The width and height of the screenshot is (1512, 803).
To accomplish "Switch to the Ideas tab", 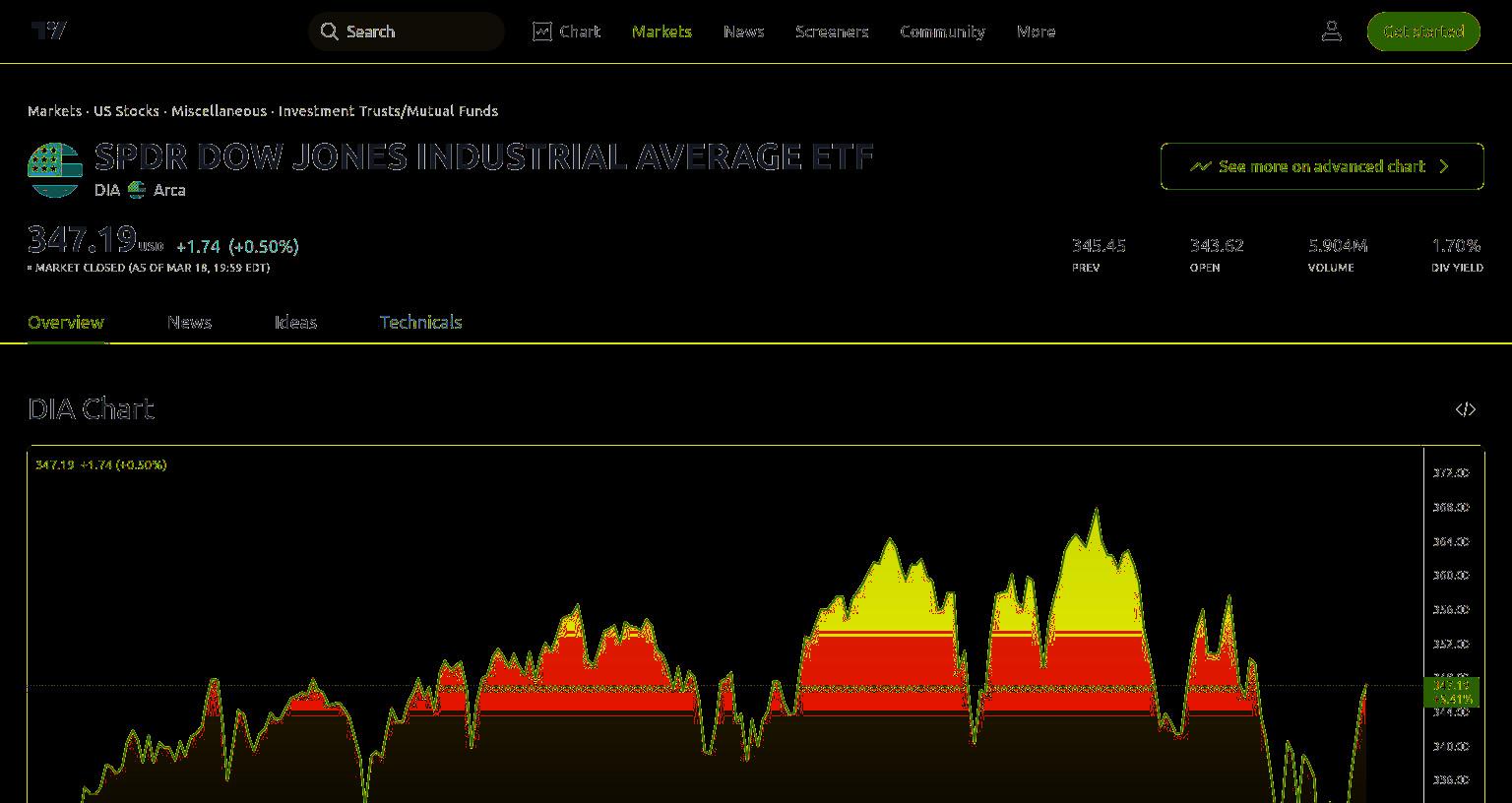I will click(295, 323).
